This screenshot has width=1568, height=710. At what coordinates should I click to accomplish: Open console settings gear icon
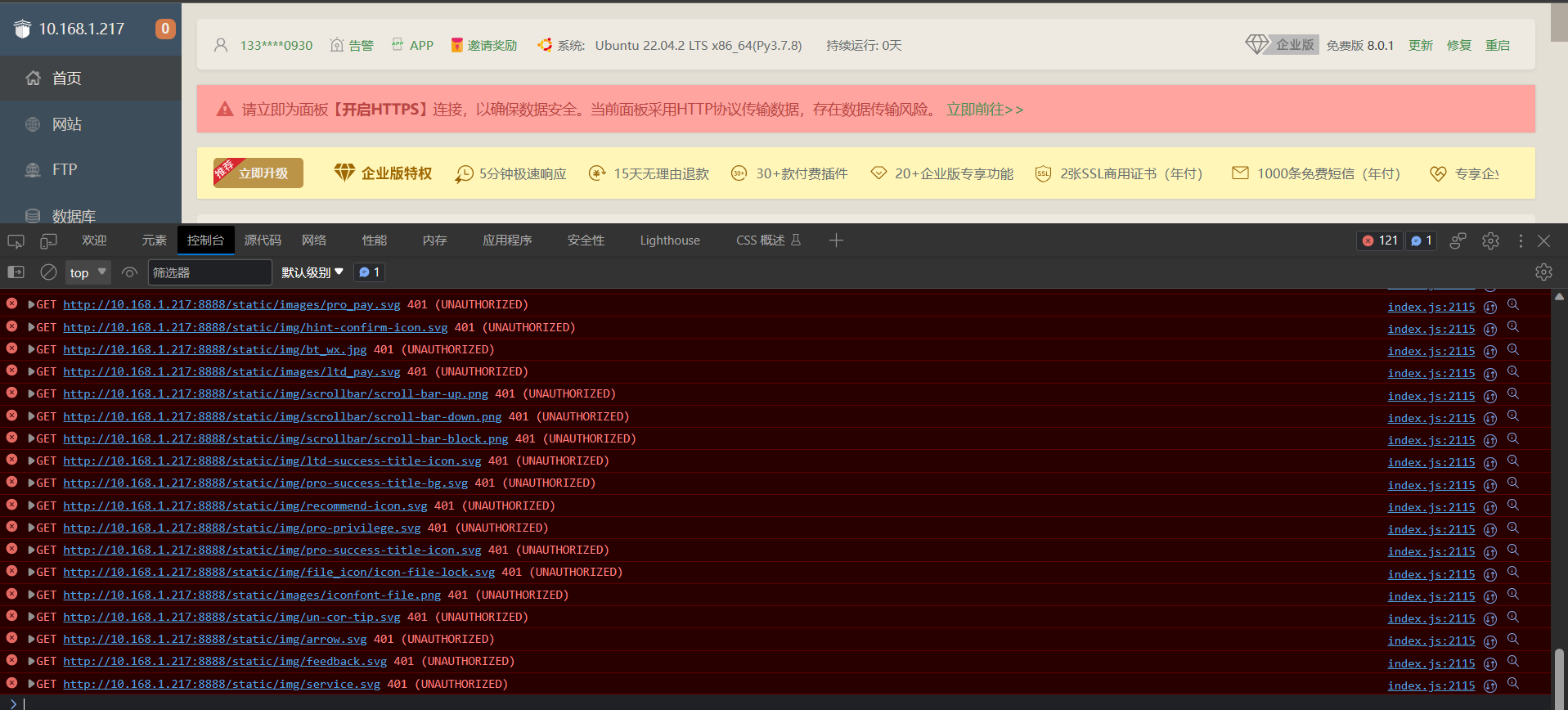(x=1543, y=272)
